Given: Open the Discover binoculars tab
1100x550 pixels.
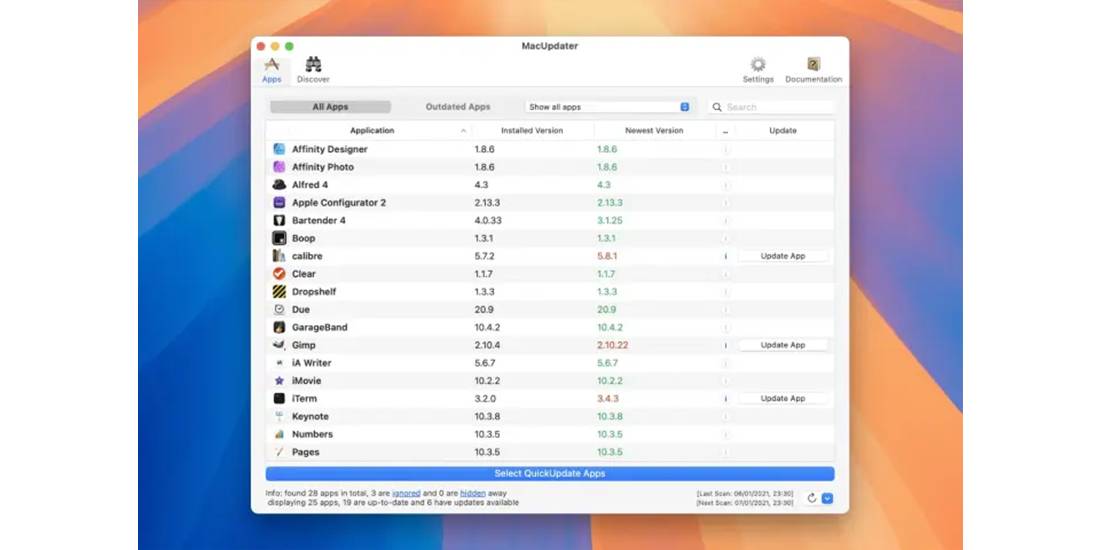Looking at the screenshot, I should (x=313, y=69).
